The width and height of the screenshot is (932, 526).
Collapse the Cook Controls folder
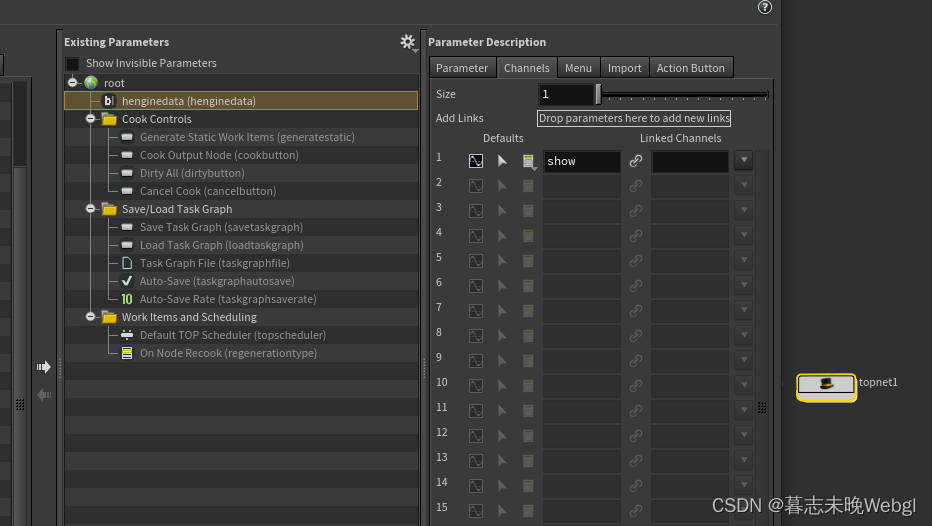90,119
